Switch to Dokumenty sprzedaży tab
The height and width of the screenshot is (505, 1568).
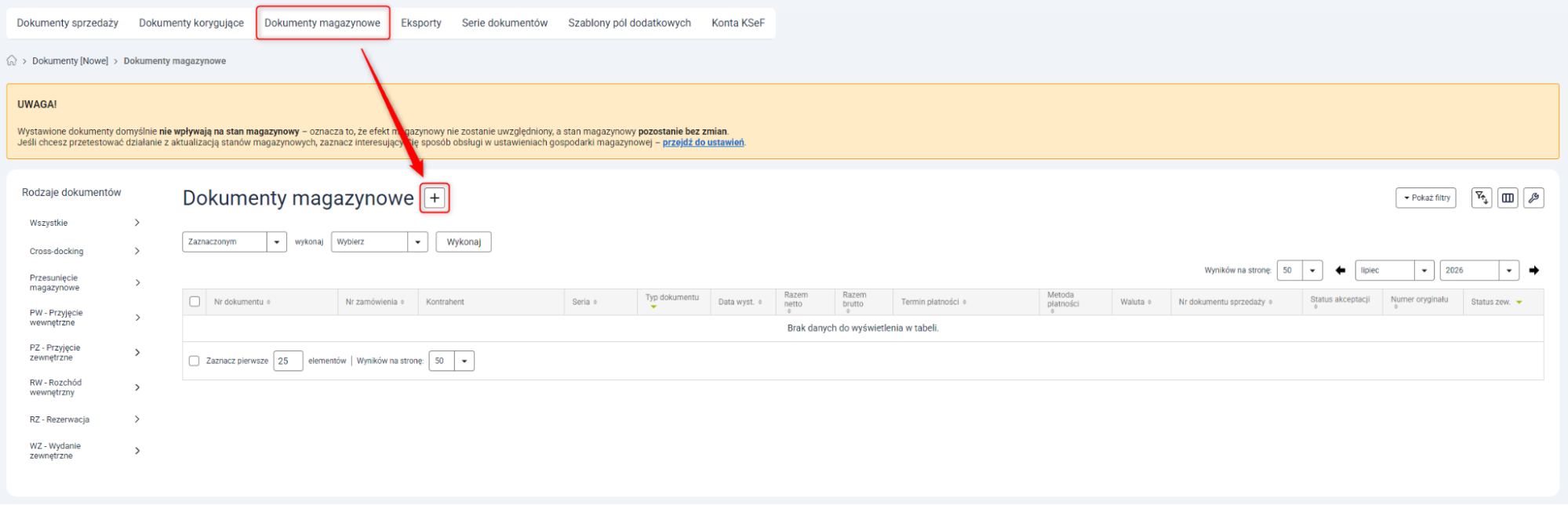click(67, 23)
